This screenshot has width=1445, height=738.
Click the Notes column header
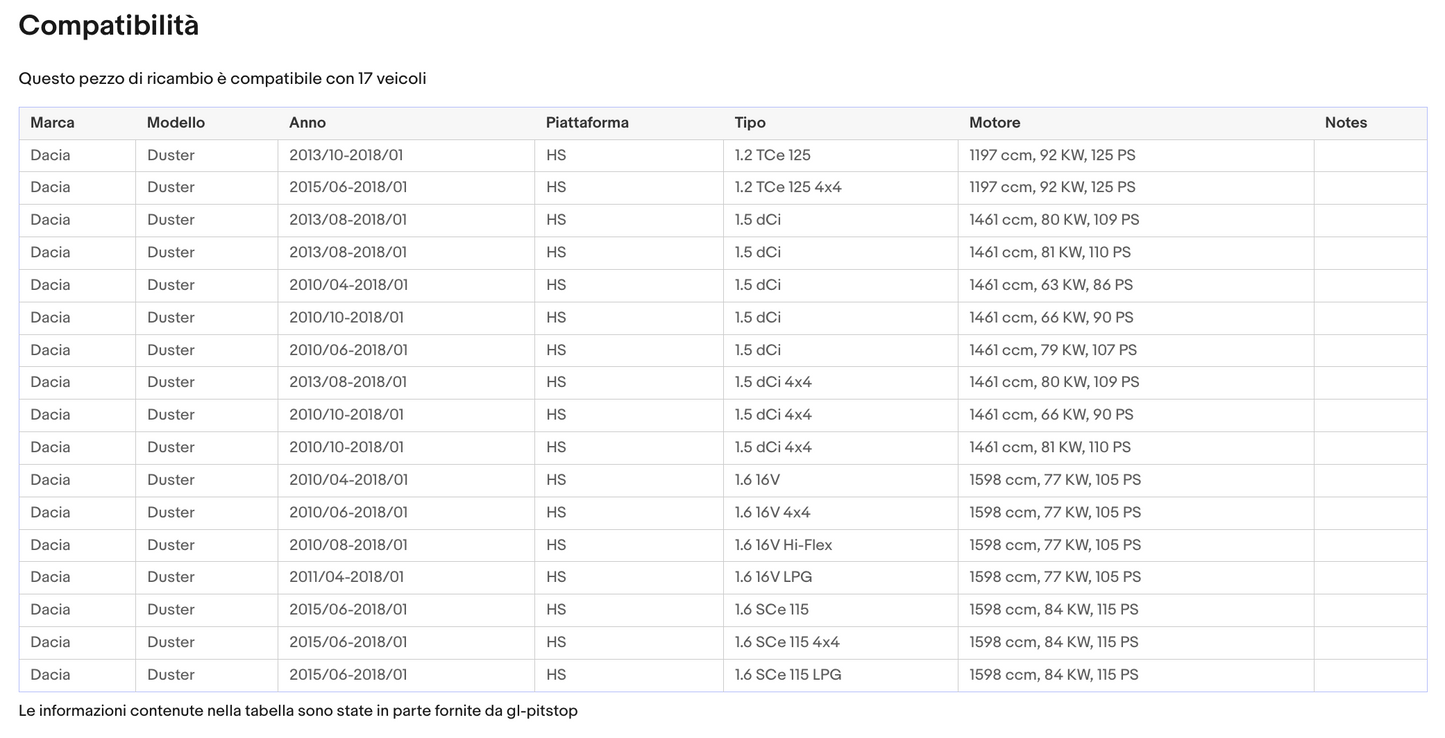point(1370,123)
